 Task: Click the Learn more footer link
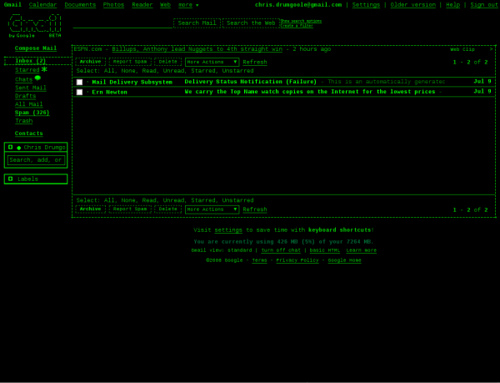click(x=361, y=250)
